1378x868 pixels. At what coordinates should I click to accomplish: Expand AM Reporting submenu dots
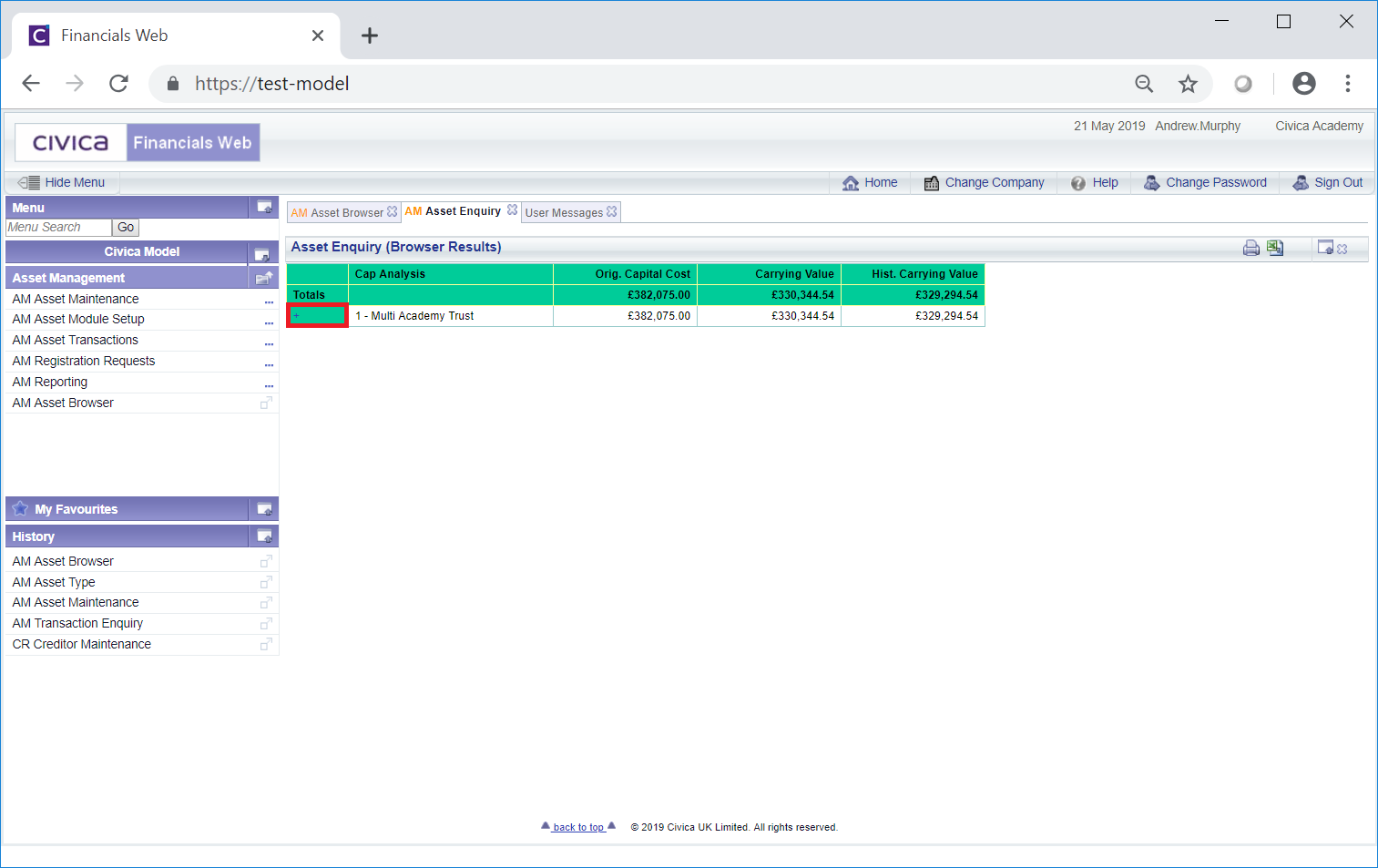click(x=269, y=385)
